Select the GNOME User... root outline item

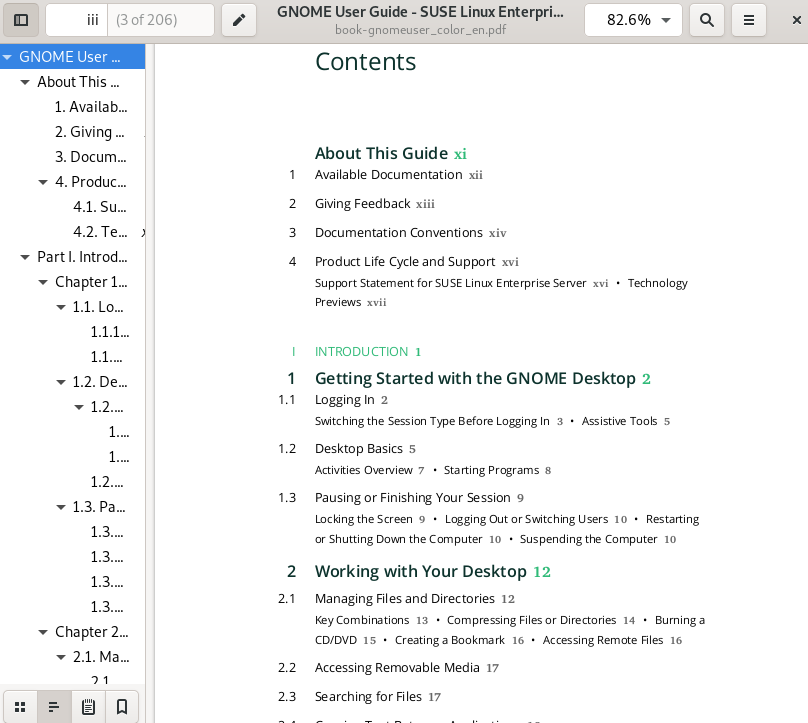click(x=70, y=57)
